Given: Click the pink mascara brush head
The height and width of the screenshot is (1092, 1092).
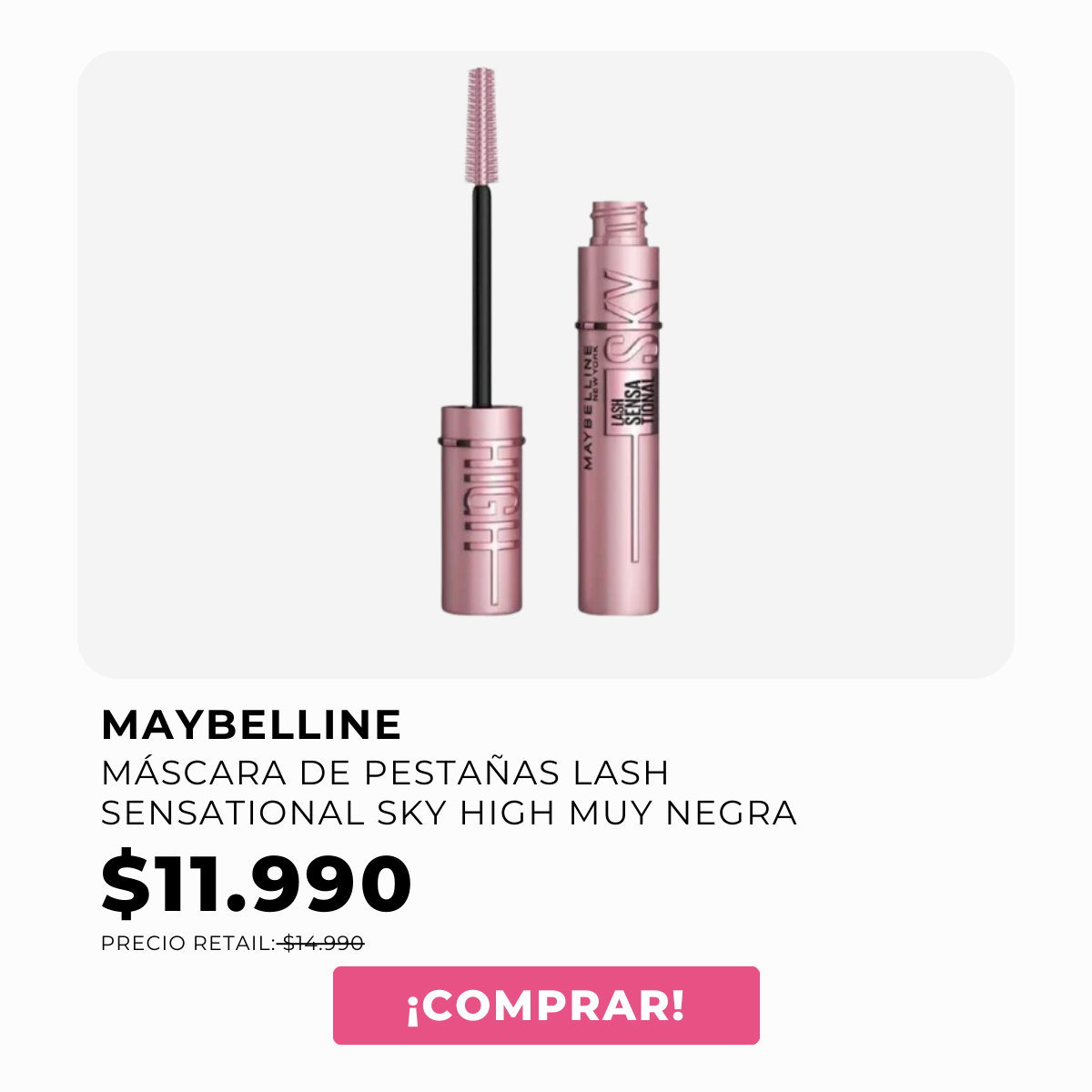Looking at the screenshot, I should (483, 124).
